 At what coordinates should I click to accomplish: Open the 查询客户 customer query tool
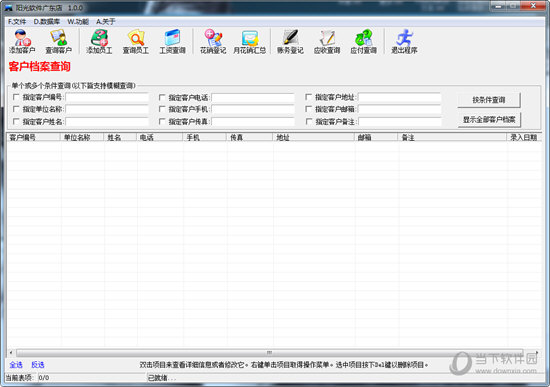pyautogui.click(x=59, y=41)
